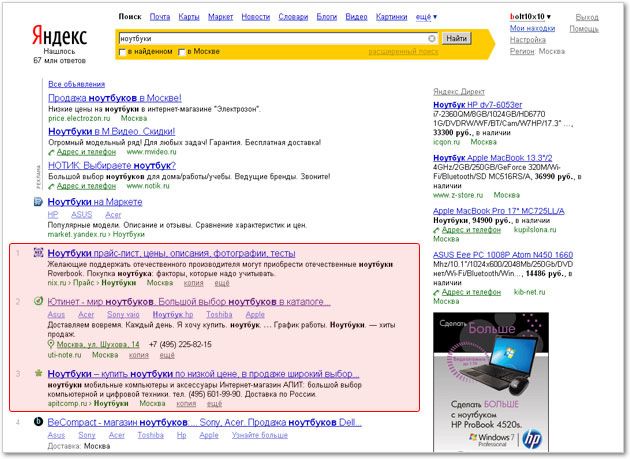Viewport: 630px width, 459px height.
Task: Open the Почта tab
Action: (160, 17)
